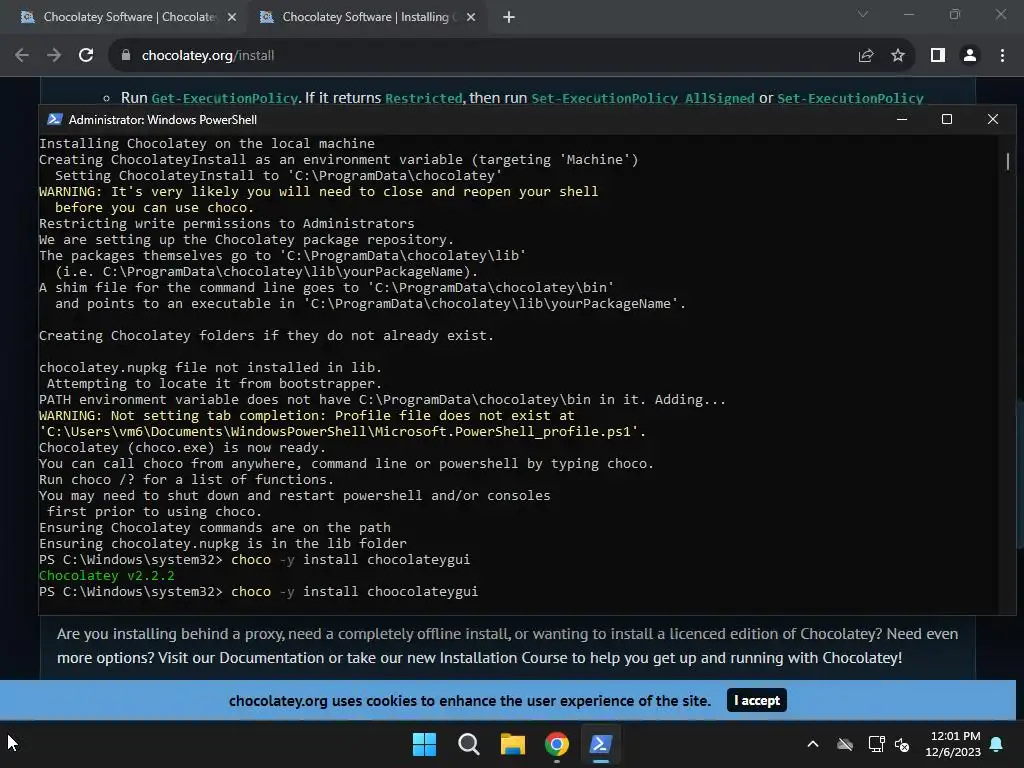Viewport: 1024px width, 768px height.
Task: Bookmark this page with star icon
Action: [x=898, y=56]
